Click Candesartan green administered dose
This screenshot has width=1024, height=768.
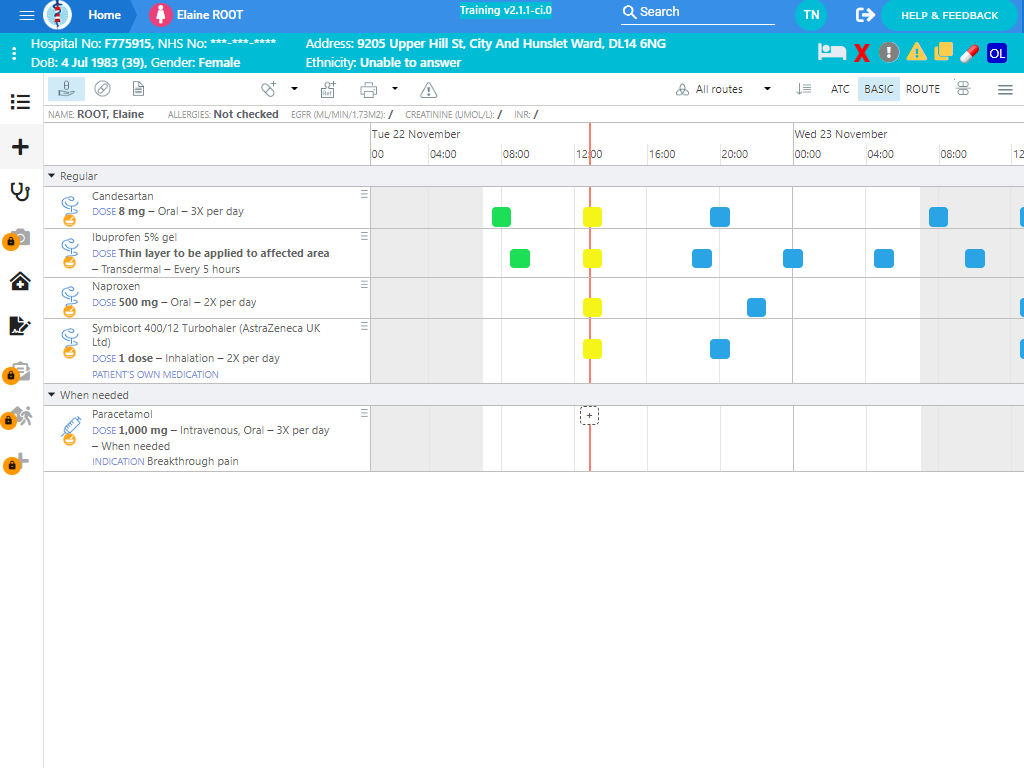(502, 217)
